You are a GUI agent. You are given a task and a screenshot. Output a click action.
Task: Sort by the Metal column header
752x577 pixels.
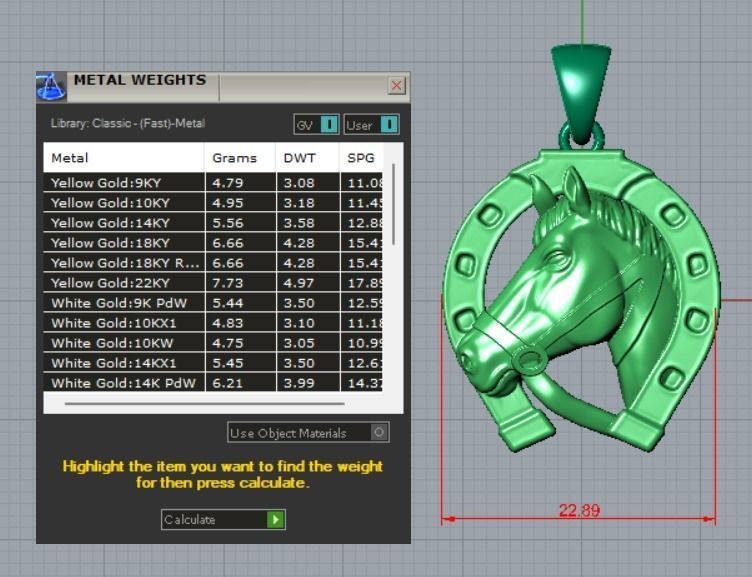coord(124,158)
